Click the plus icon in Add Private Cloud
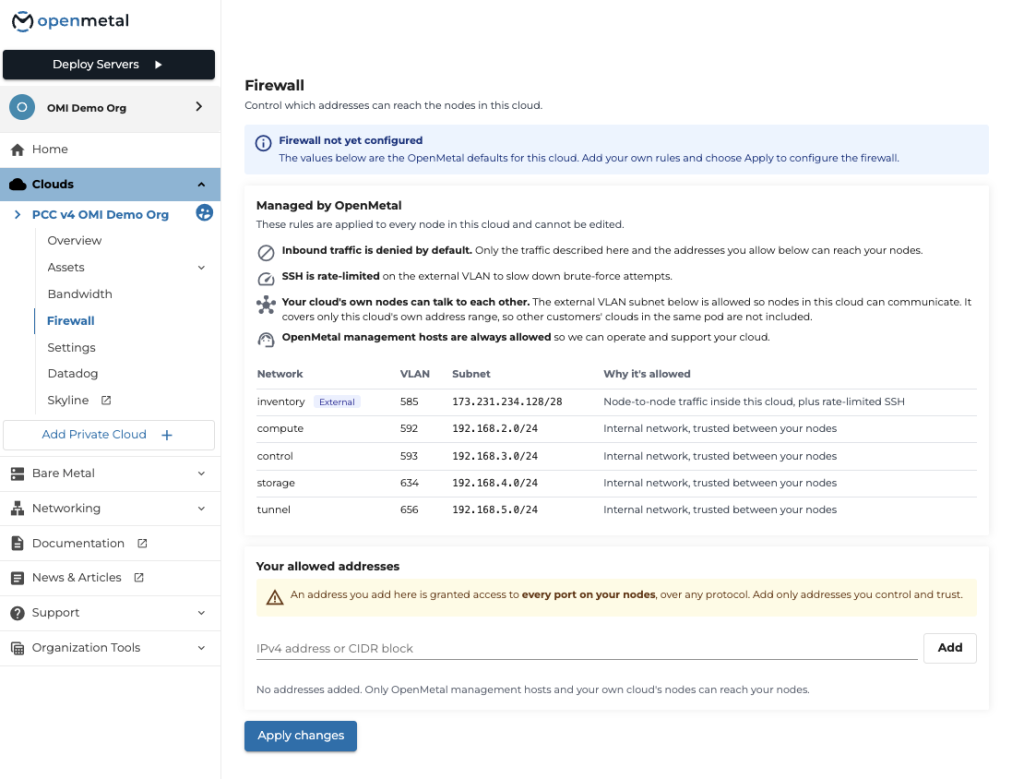Screen dimensions: 1024x779 pyautogui.click(x=167, y=435)
